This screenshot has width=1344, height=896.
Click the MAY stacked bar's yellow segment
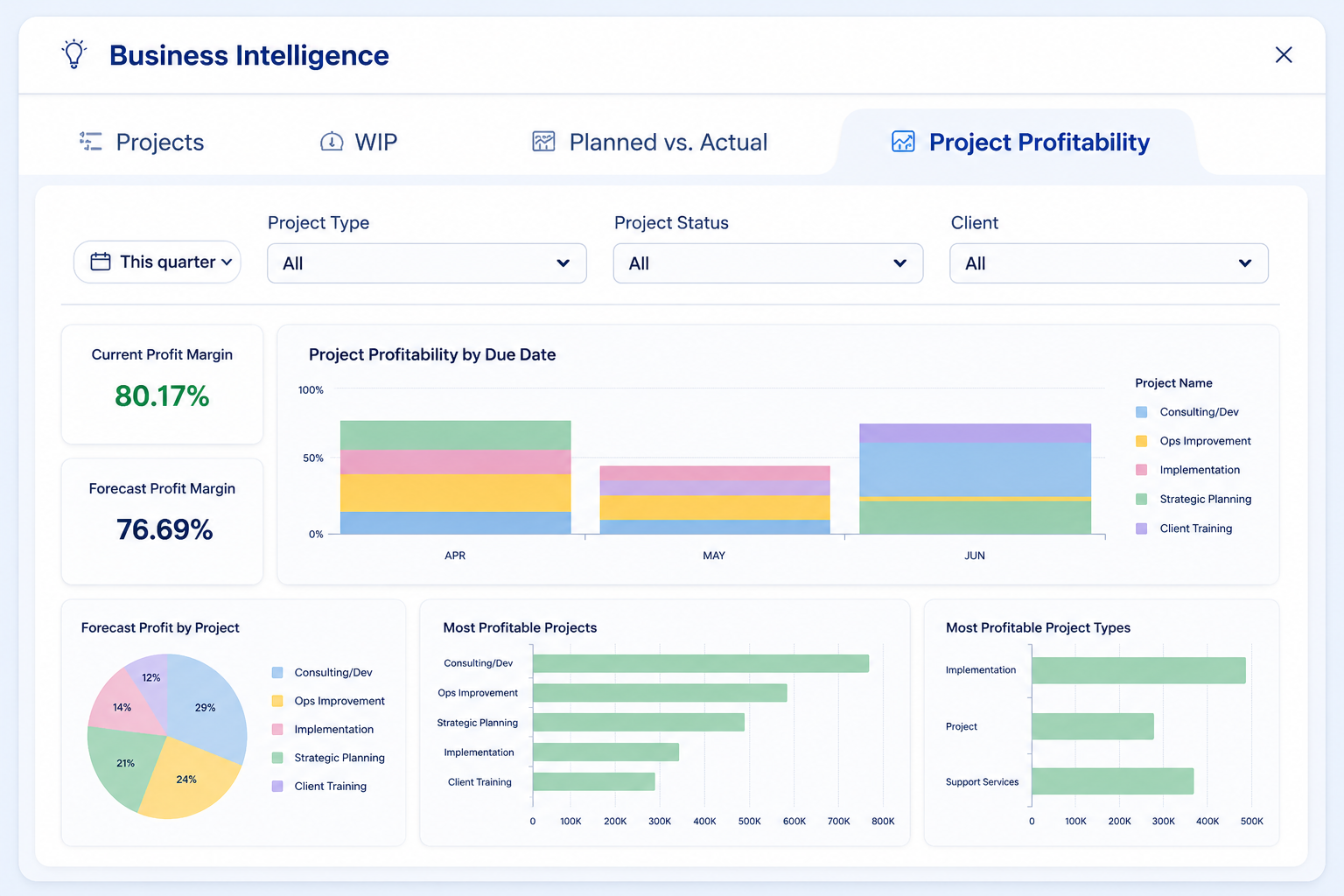715,507
